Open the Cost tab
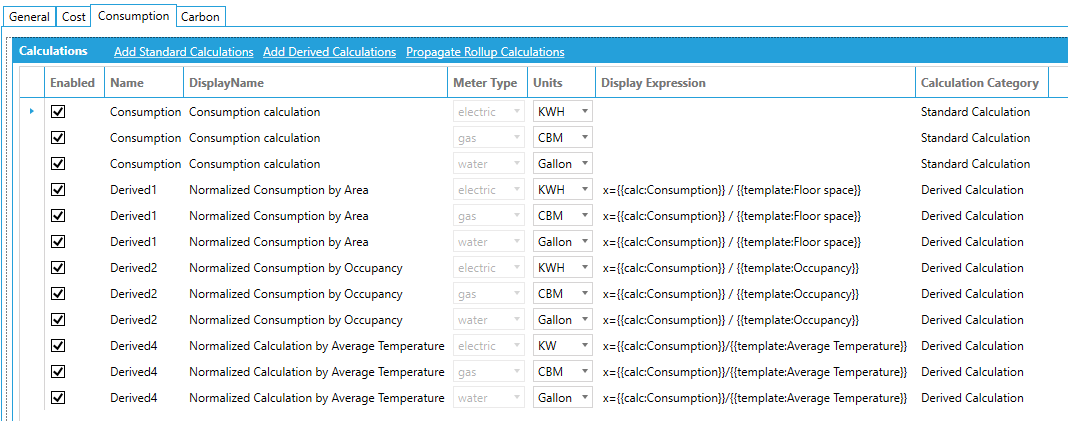The height and width of the screenshot is (421, 1068). [x=74, y=17]
